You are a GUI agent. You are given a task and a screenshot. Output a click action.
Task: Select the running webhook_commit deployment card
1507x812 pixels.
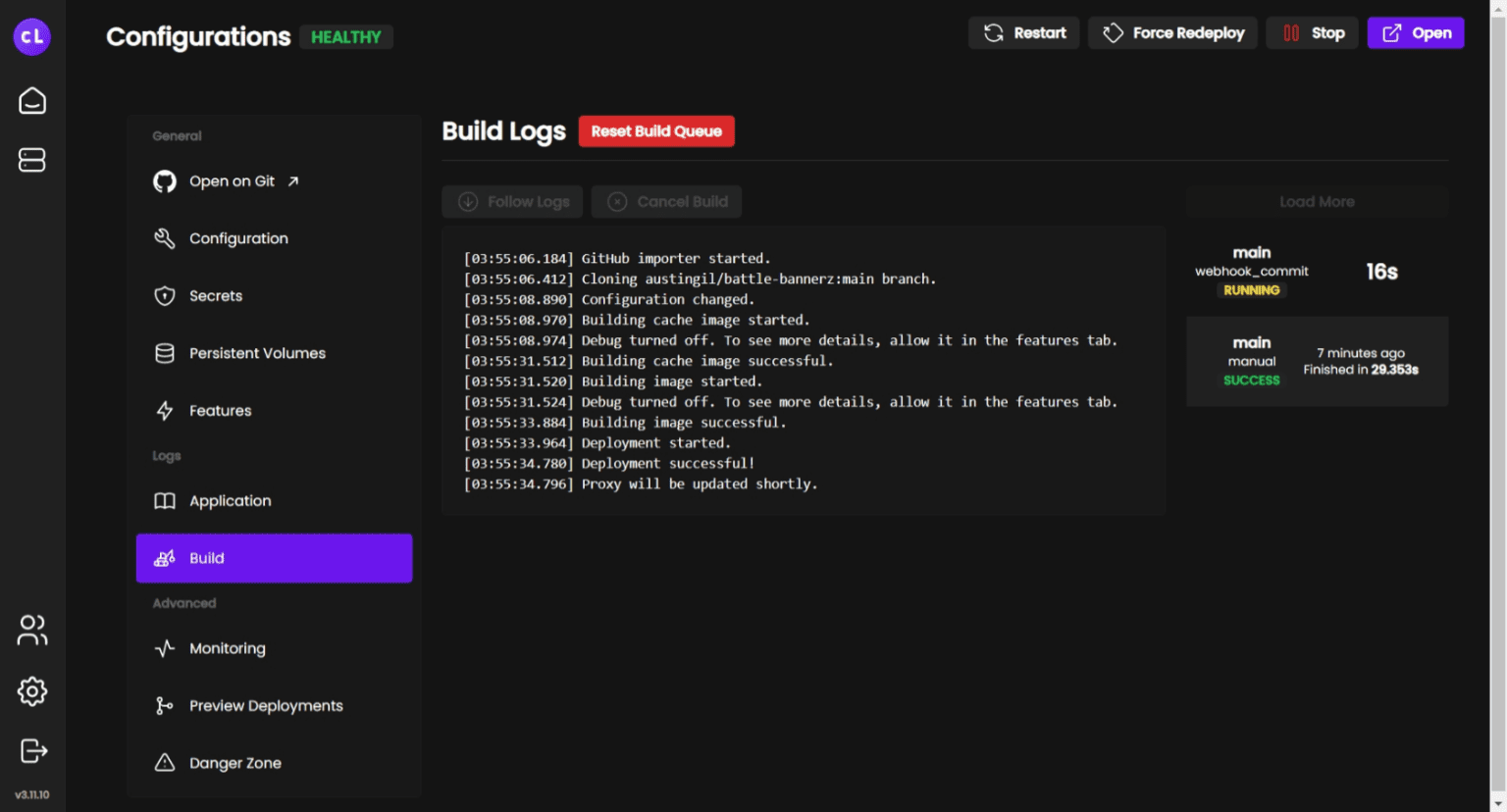[1317, 271]
